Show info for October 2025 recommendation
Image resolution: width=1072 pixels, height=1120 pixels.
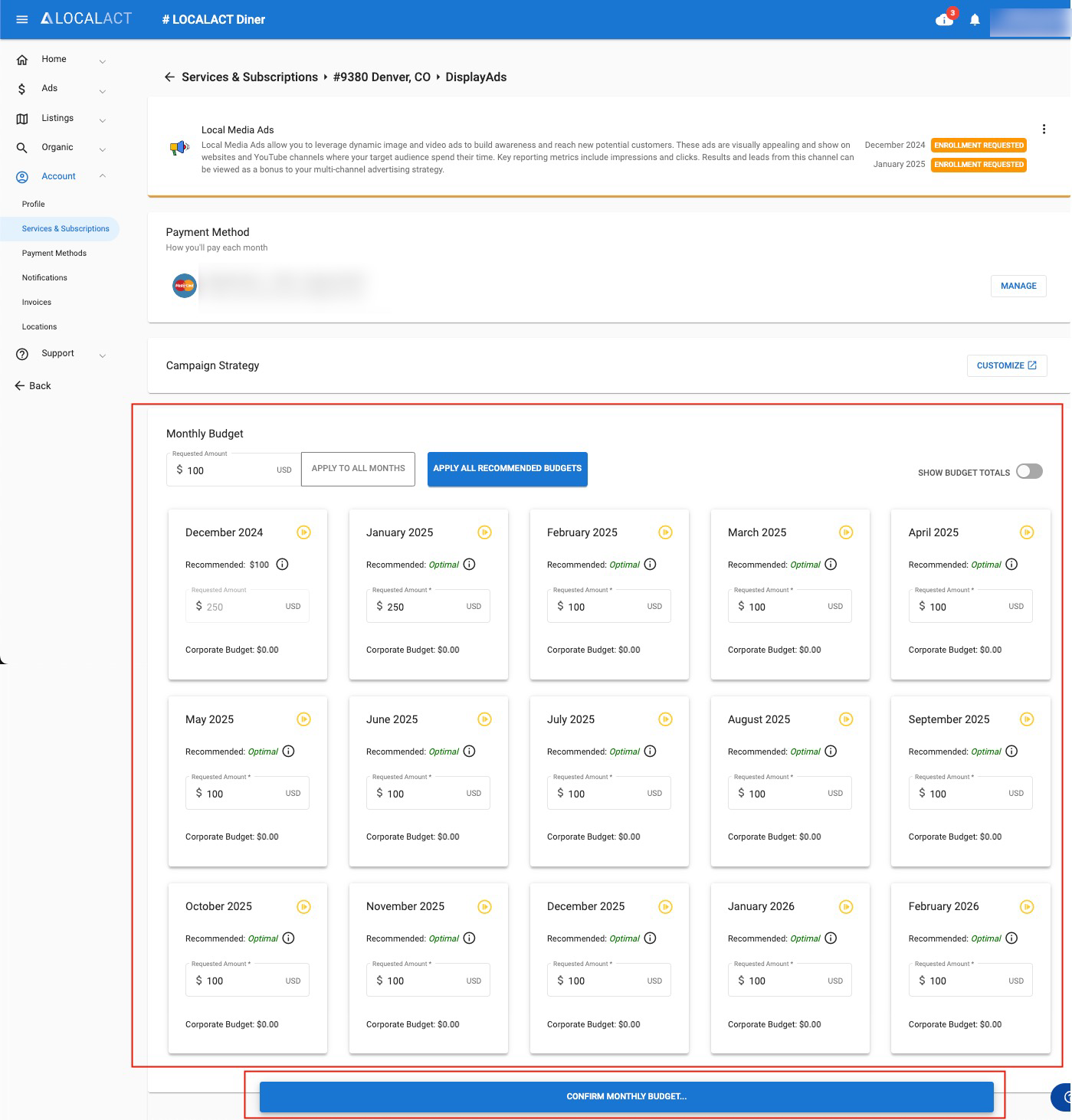[x=289, y=938]
